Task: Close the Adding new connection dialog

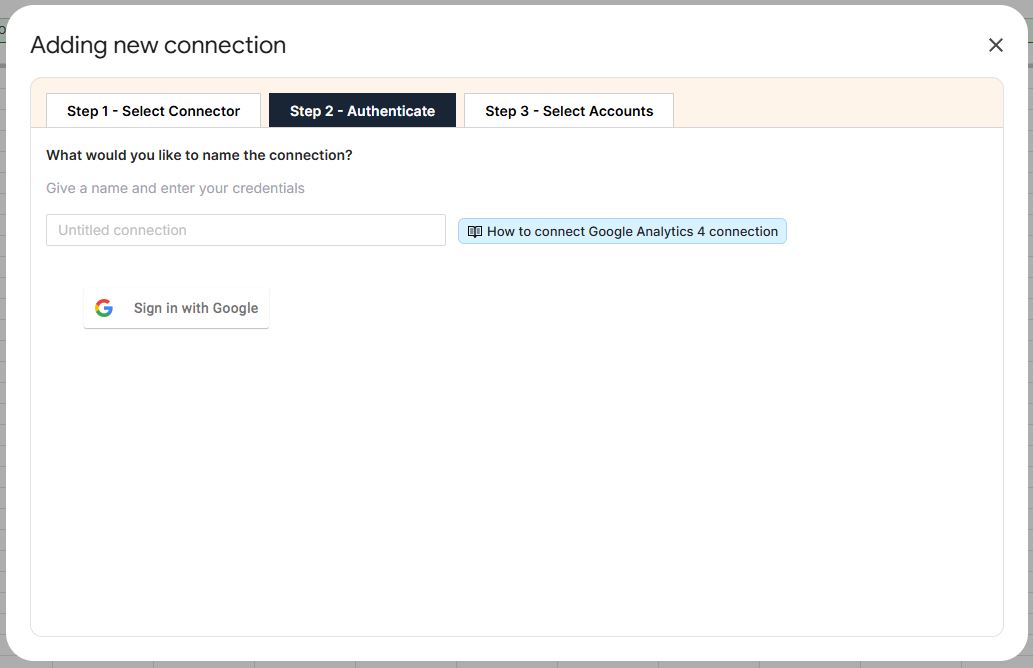Action: pos(995,45)
